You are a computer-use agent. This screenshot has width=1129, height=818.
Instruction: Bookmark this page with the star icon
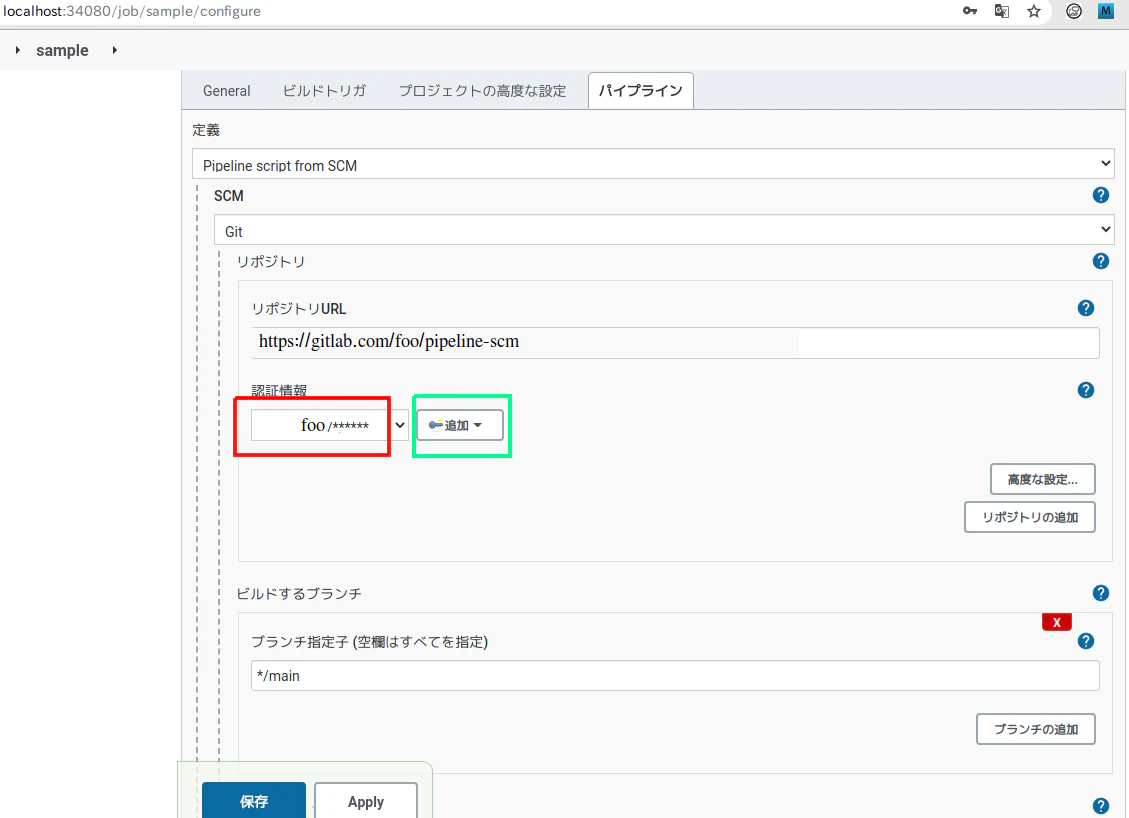click(1034, 11)
